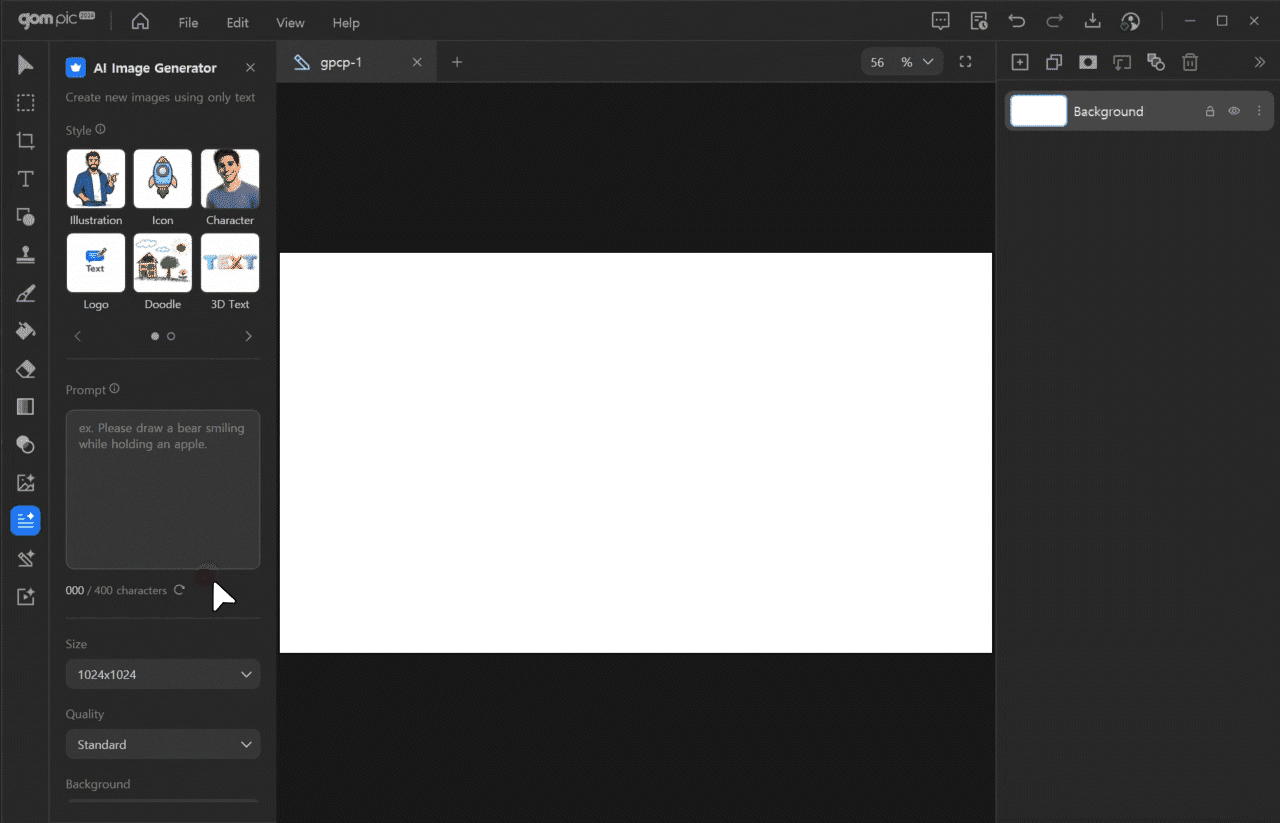Collapse the layers panel with double chevron
Image resolution: width=1280 pixels, height=823 pixels.
click(1259, 62)
